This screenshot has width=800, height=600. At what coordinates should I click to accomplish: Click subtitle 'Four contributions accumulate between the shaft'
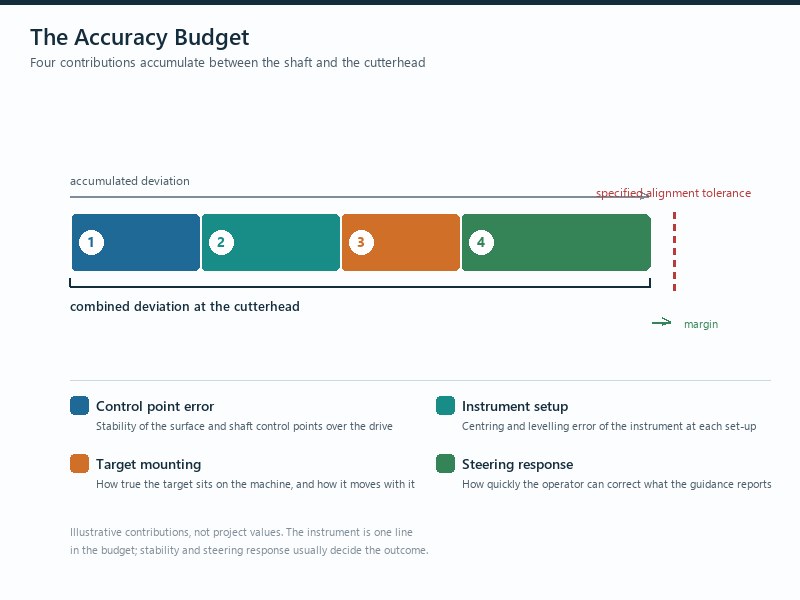click(x=171, y=63)
